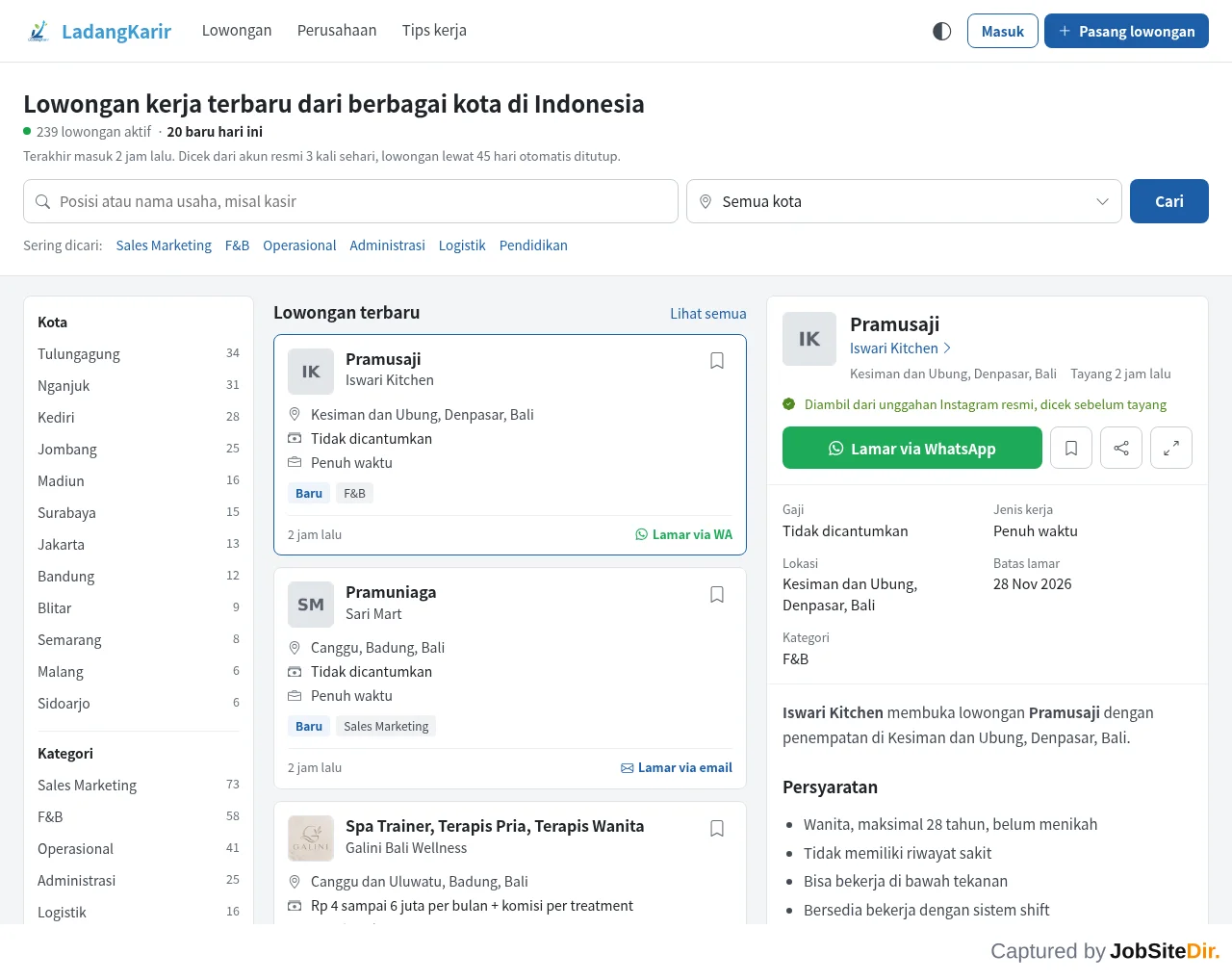The height and width of the screenshot is (980, 1232).
Task: Filter by city Jombang
Action: (x=139, y=450)
